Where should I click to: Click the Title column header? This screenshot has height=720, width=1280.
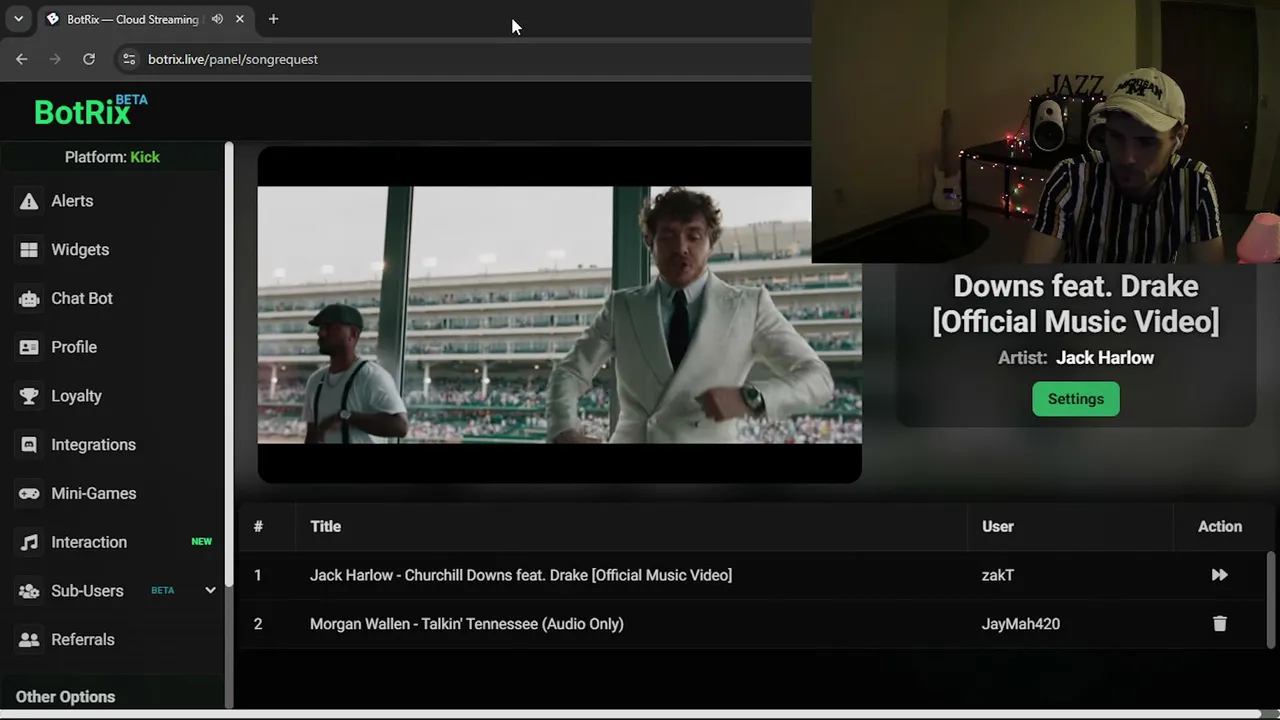(x=325, y=526)
